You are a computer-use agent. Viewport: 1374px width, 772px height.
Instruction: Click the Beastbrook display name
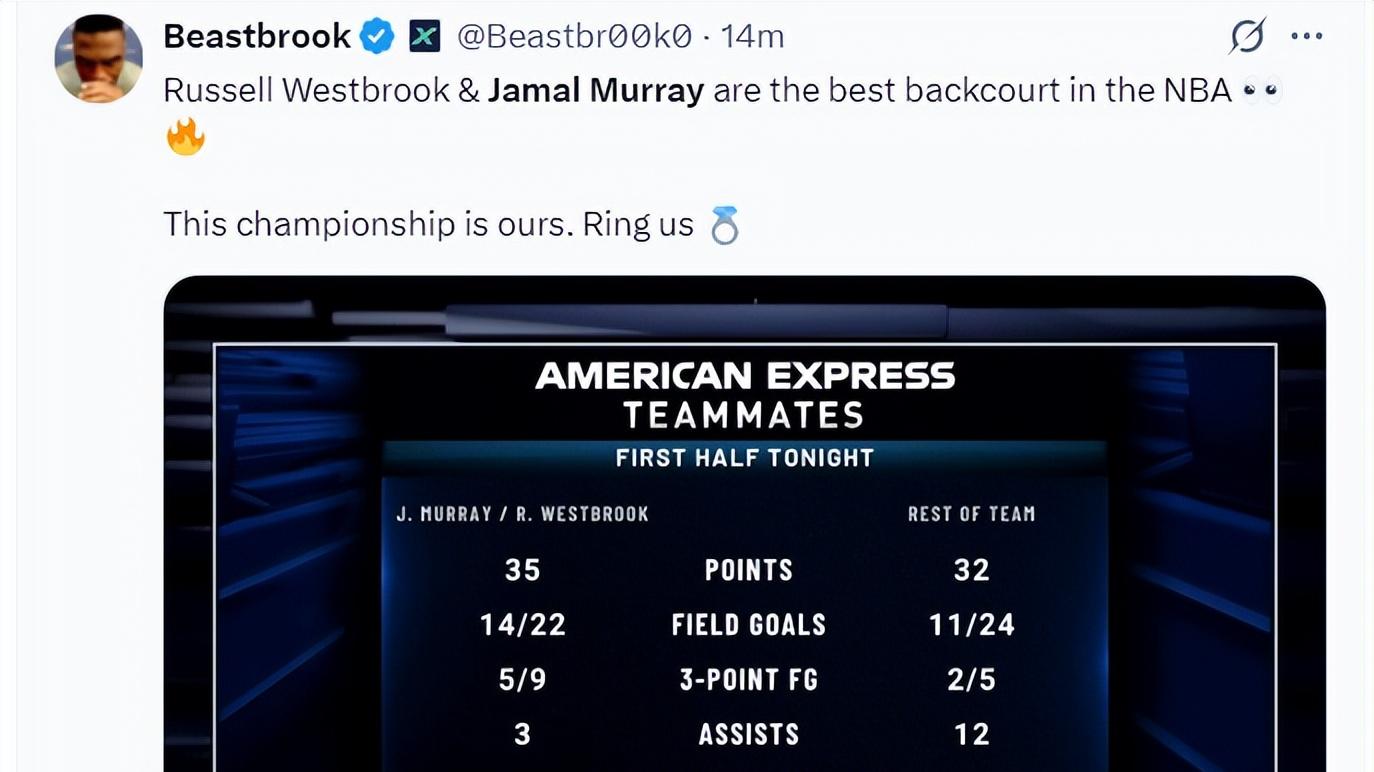257,37
